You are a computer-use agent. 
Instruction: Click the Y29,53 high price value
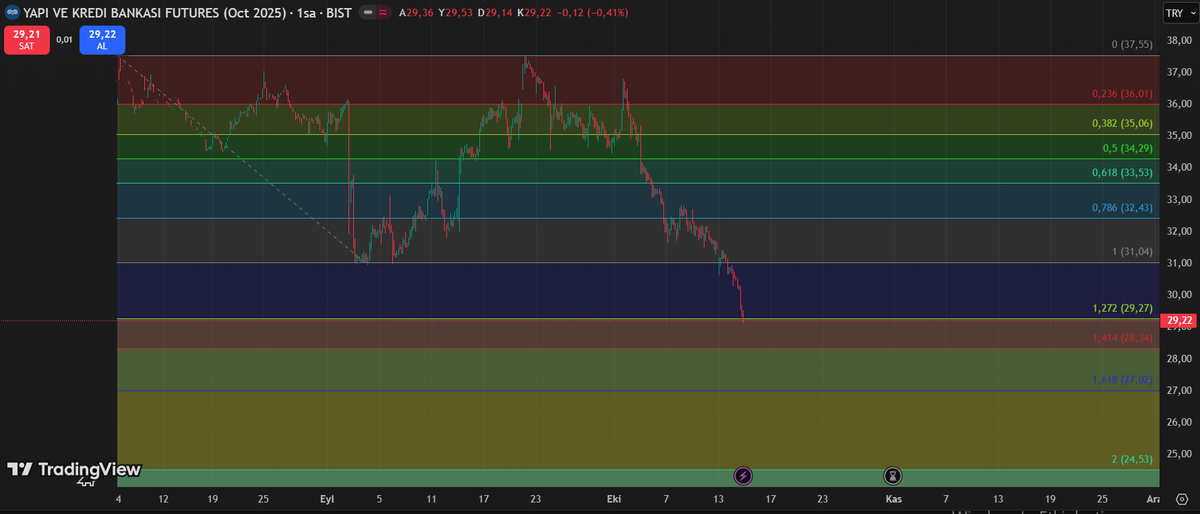455,13
